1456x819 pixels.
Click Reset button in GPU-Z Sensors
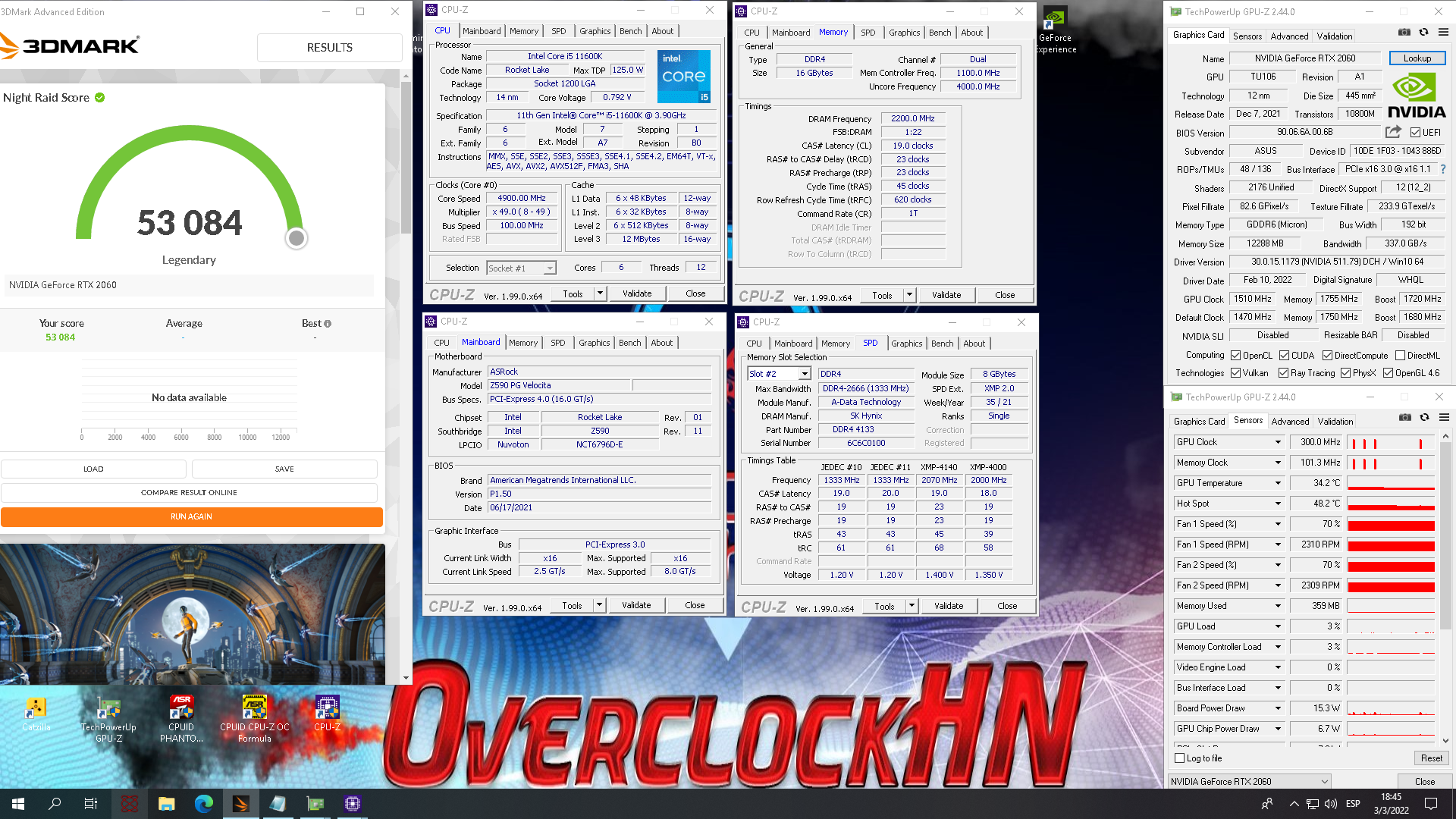(1431, 758)
